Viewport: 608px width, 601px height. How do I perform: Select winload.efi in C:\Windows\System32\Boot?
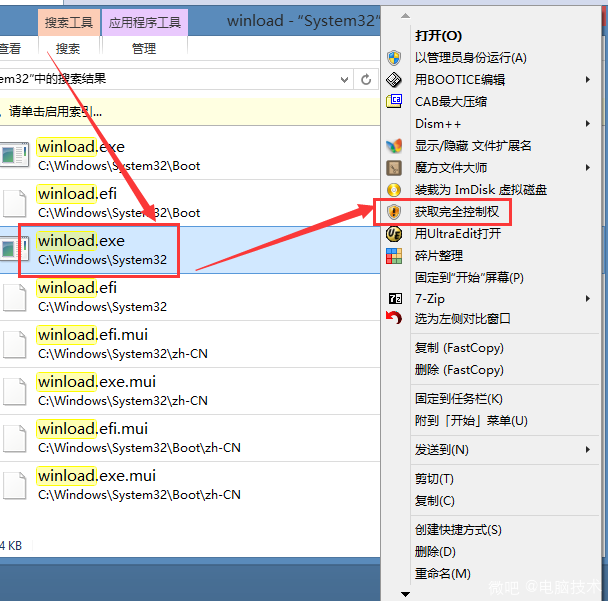click(x=190, y=202)
